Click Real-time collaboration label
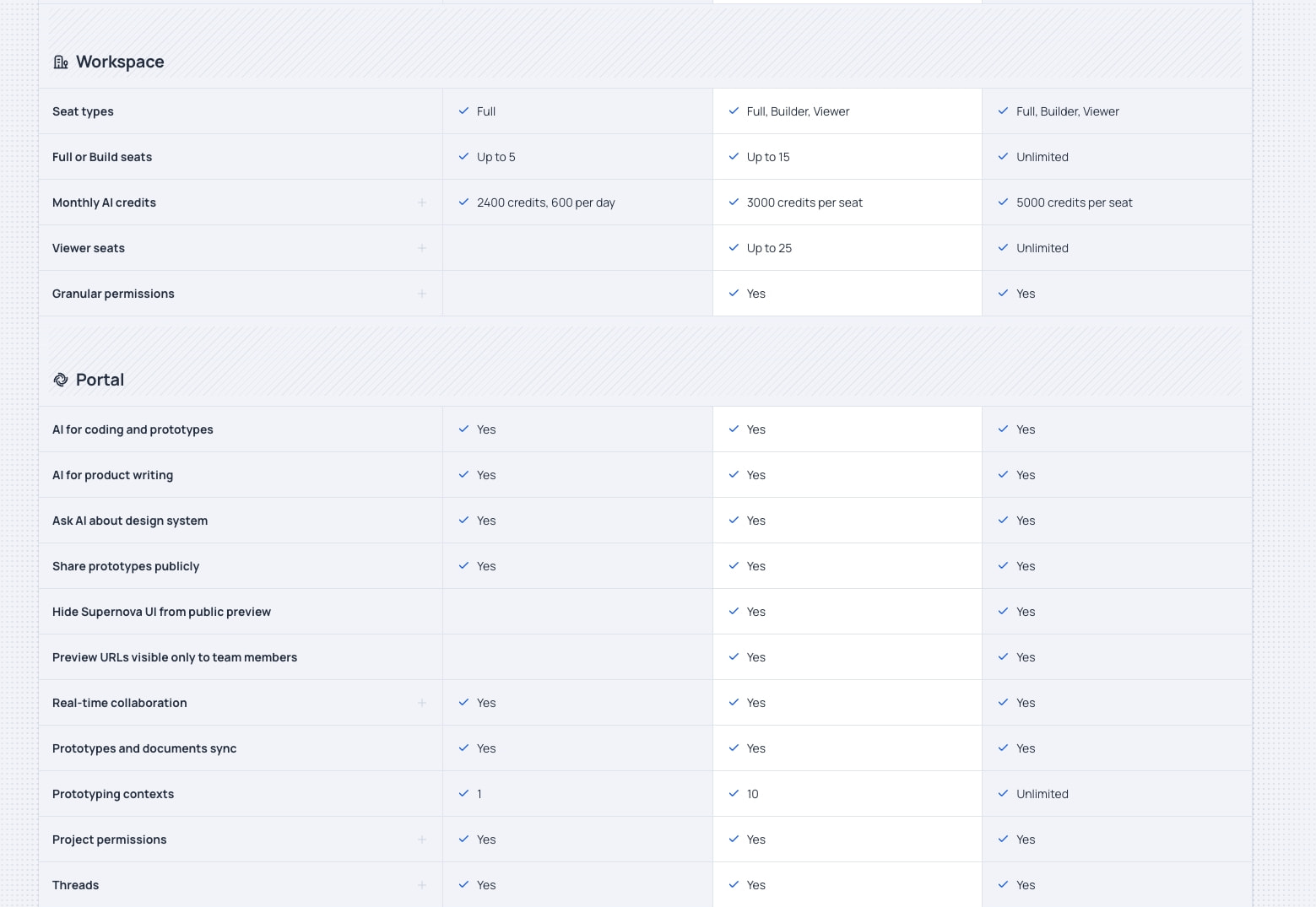Viewport: 1316px width, 907px height. (x=120, y=703)
